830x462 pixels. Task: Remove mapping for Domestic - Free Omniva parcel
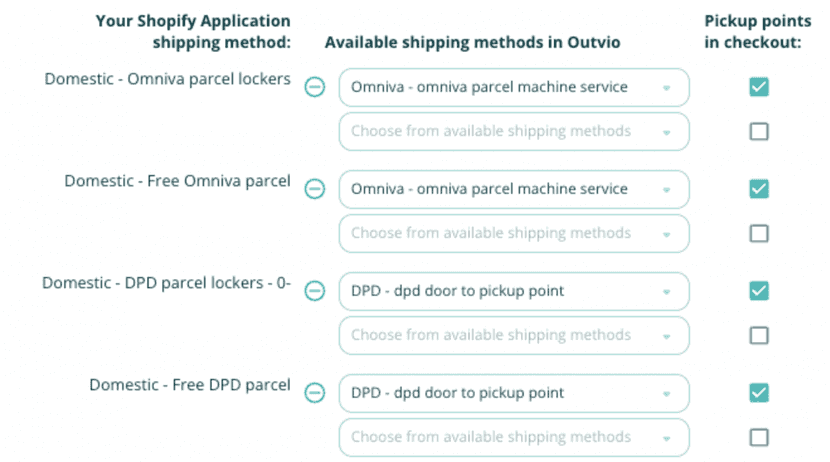(x=315, y=189)
